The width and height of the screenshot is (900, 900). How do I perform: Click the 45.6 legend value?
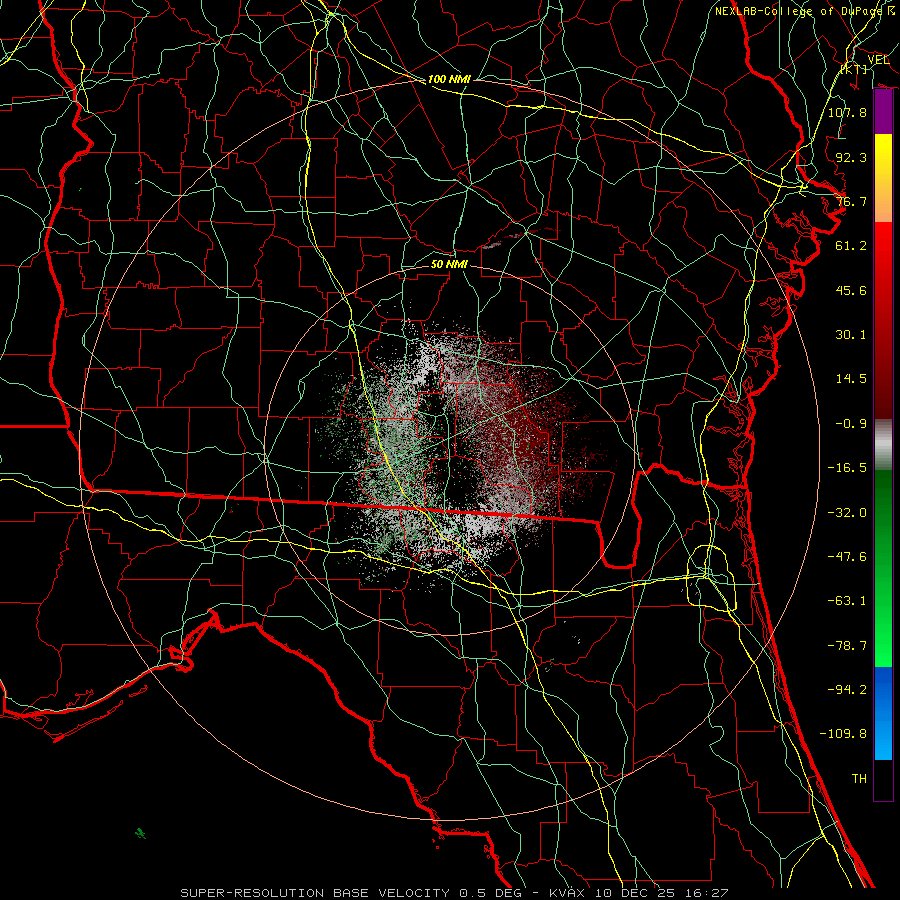(851, 290)
